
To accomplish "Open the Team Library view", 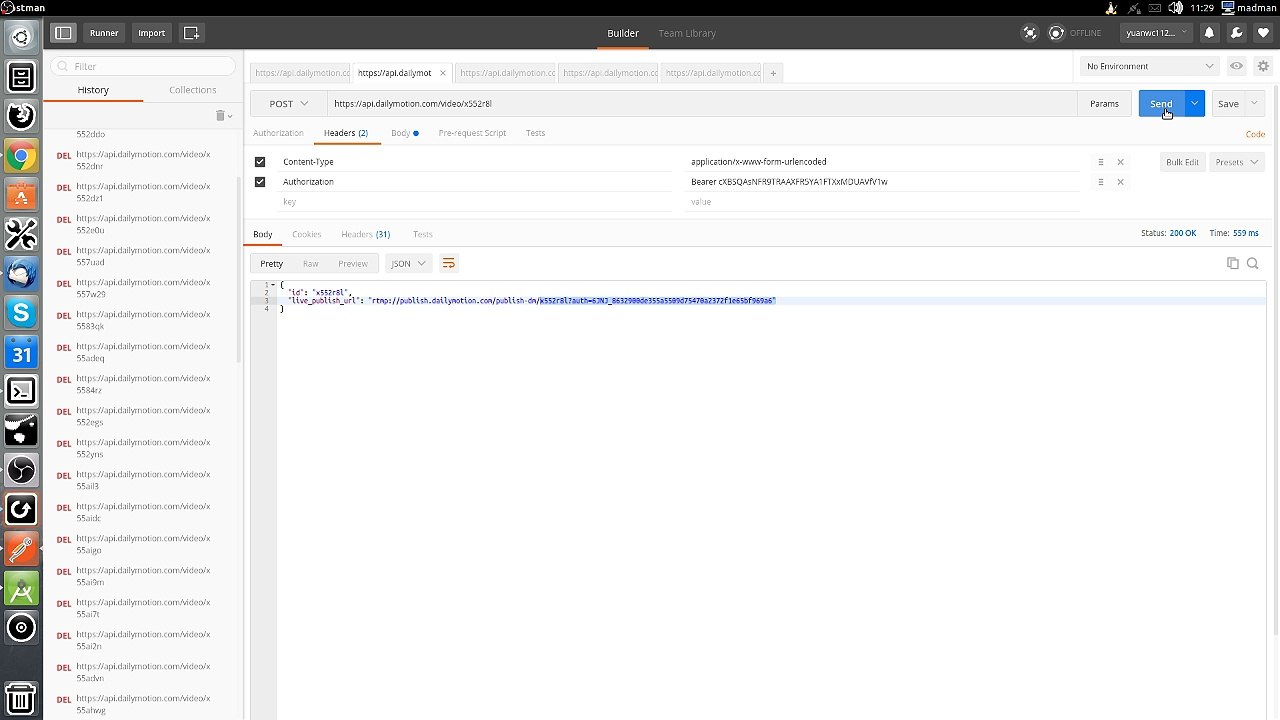I will click(687, 33).
